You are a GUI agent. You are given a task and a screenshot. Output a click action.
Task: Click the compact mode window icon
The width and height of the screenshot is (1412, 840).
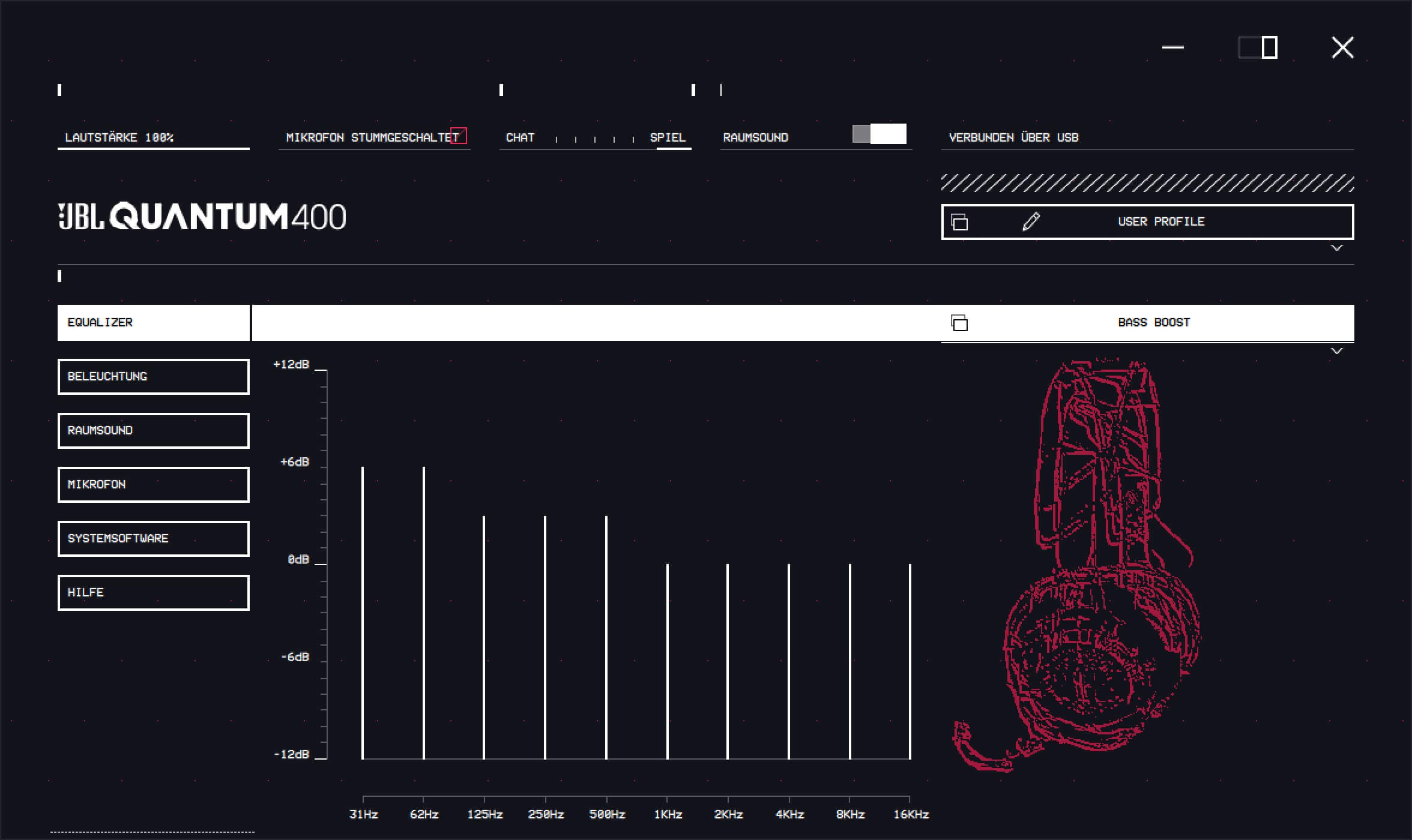click(1258, 47)
